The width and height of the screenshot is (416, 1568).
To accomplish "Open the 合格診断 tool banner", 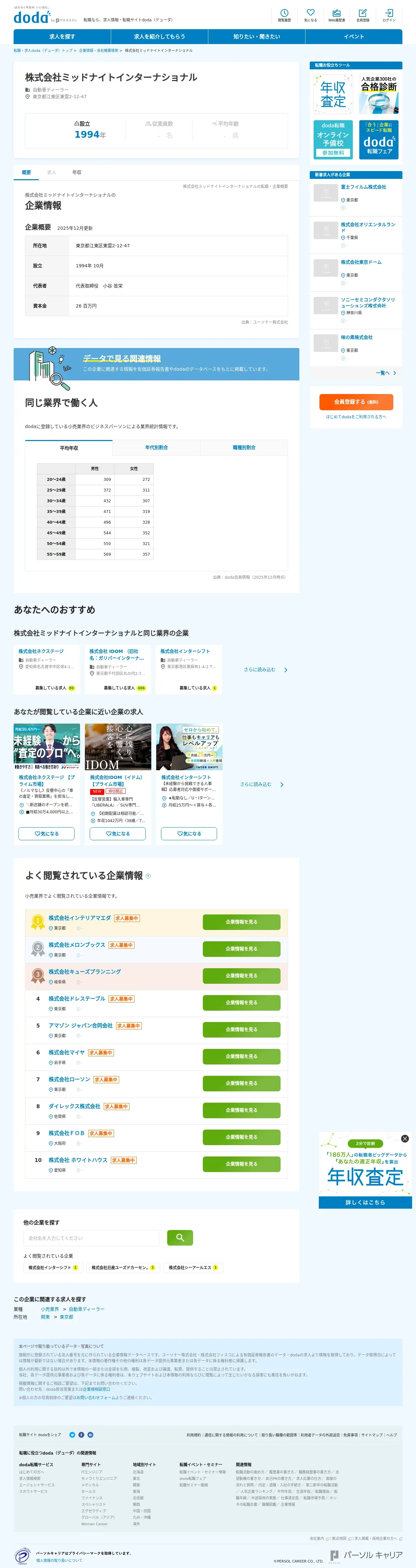I will (379, 94).
